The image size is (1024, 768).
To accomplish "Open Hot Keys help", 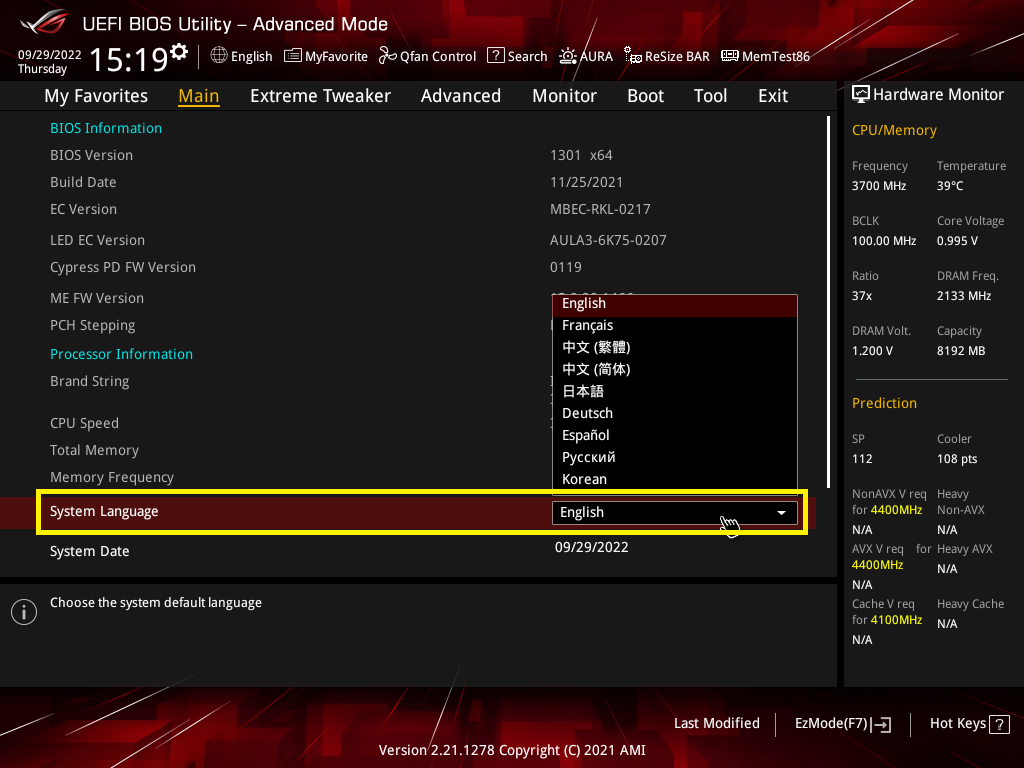I will coord(970,724).
